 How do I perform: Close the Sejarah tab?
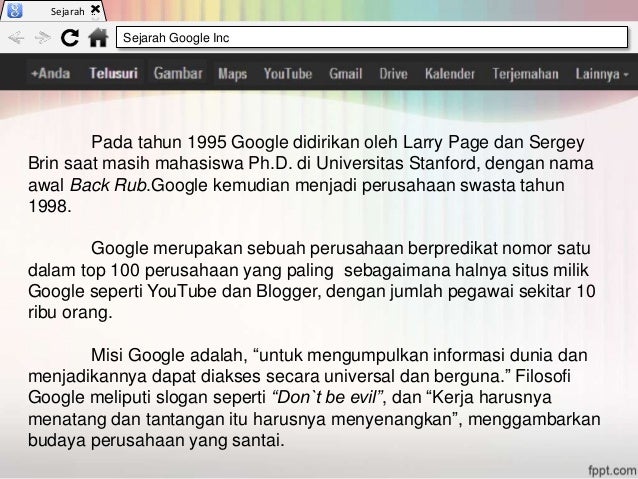pyautogui.click(x=95, y=9)
